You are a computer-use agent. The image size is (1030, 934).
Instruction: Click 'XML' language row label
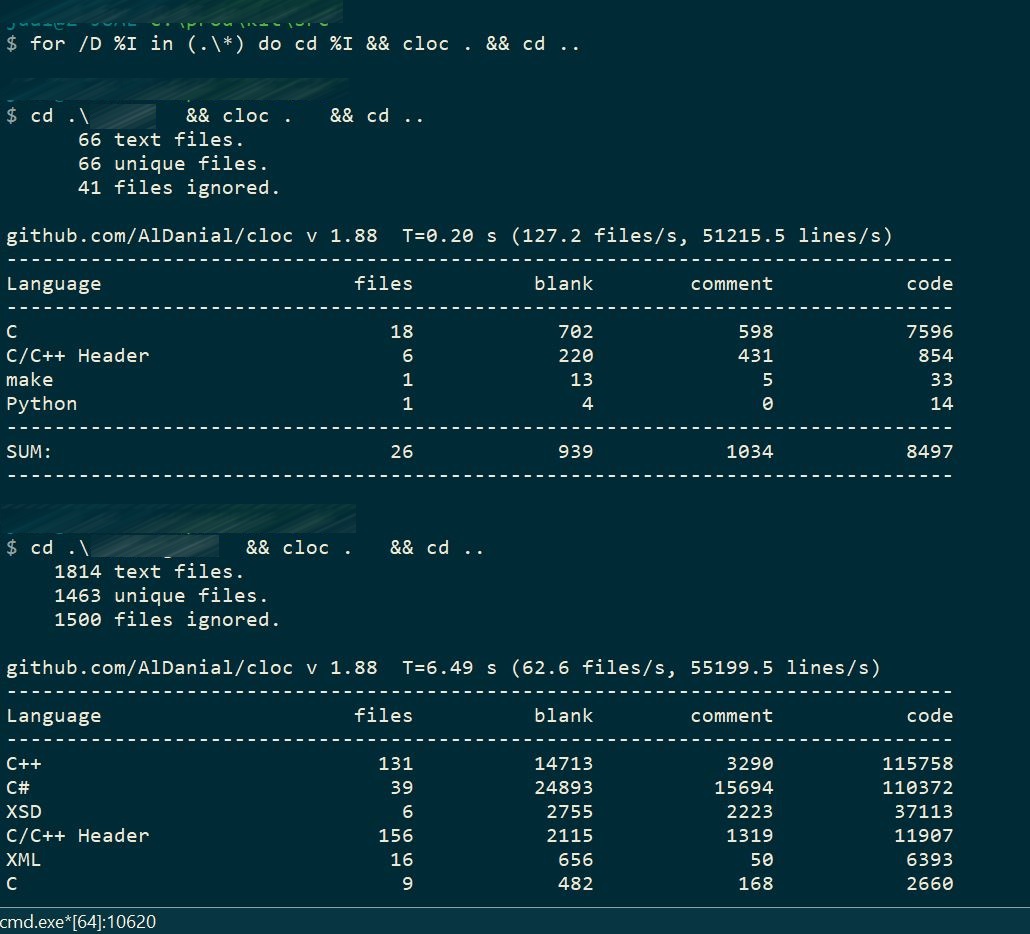coord(24,860)
